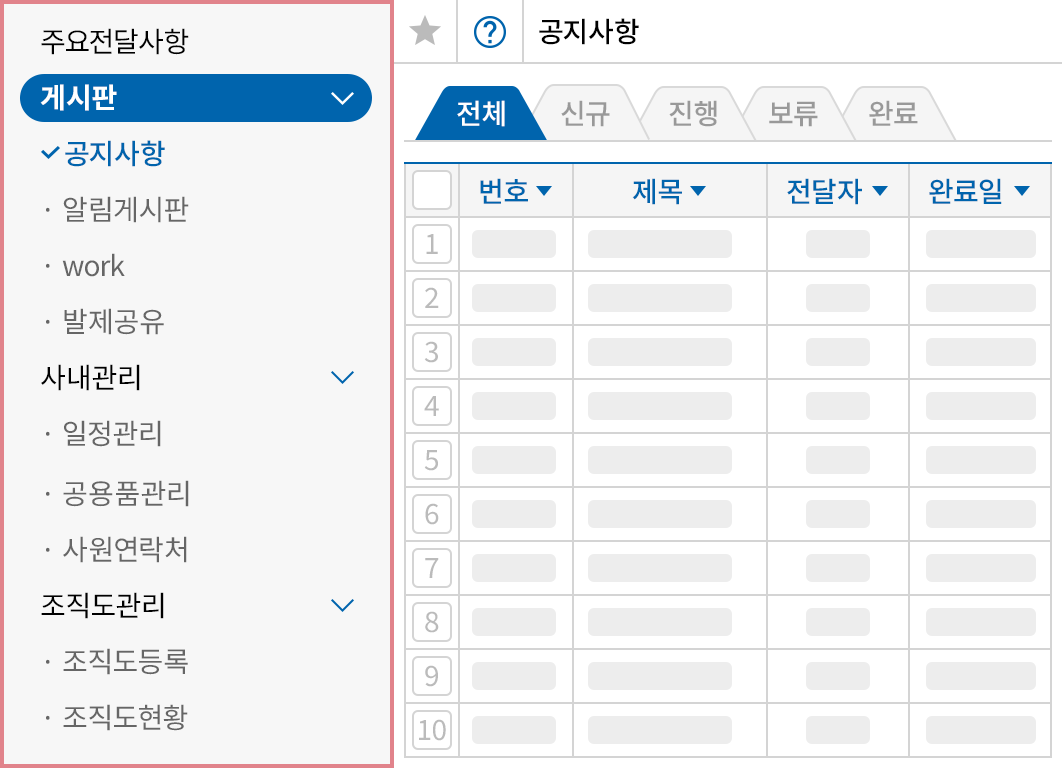The image size is (1062, 768).
Task: Collapse the 게시판 section chevron
Action: pos(342,98)
